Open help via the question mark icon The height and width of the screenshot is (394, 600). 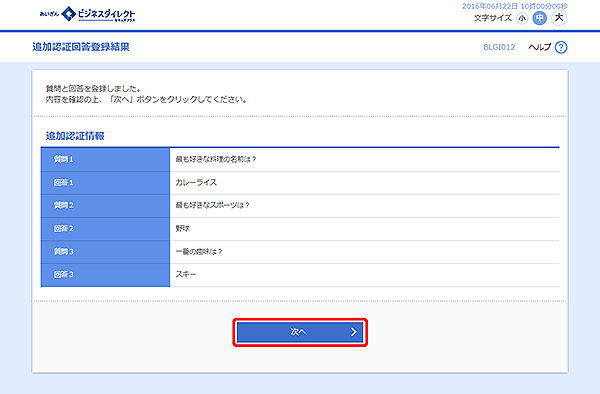[561, 47]
